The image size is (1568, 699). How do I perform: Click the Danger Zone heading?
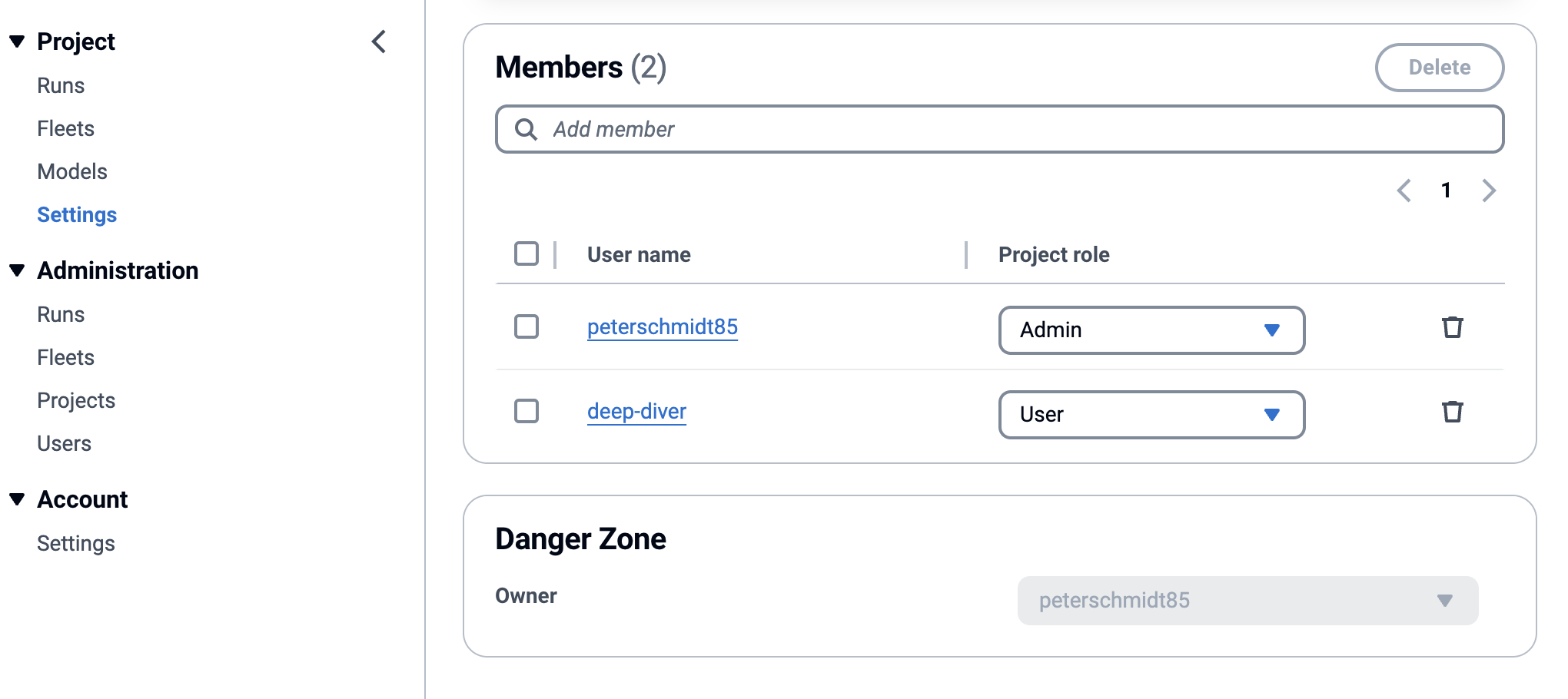click(580, 539)
